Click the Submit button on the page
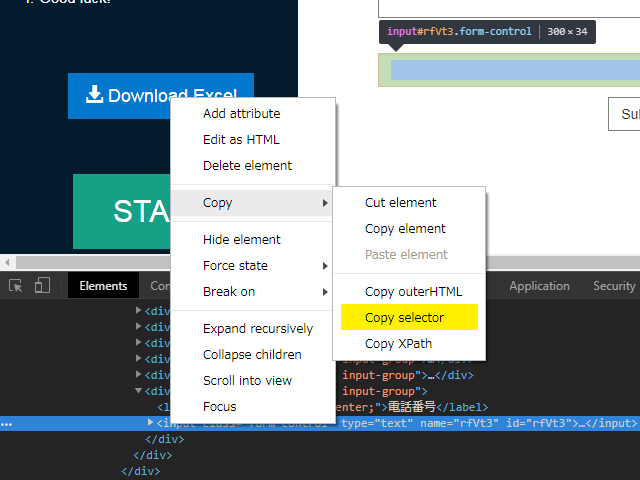Viewport: 640px width, 480px height. click(x=624, y=114)
